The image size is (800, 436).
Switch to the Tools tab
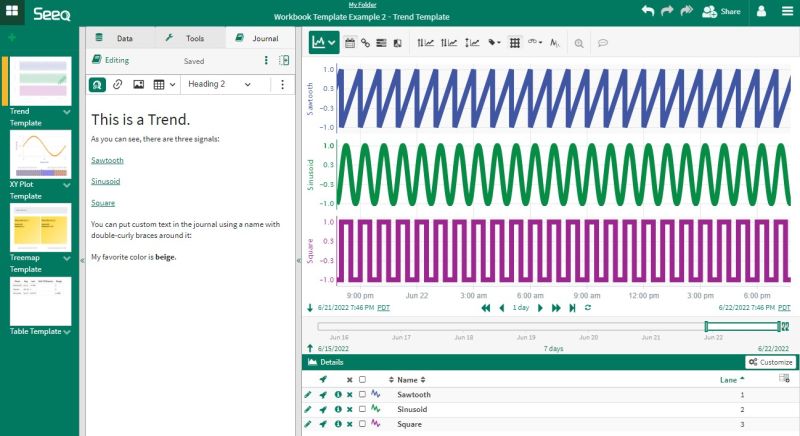[x=190, y=38]
